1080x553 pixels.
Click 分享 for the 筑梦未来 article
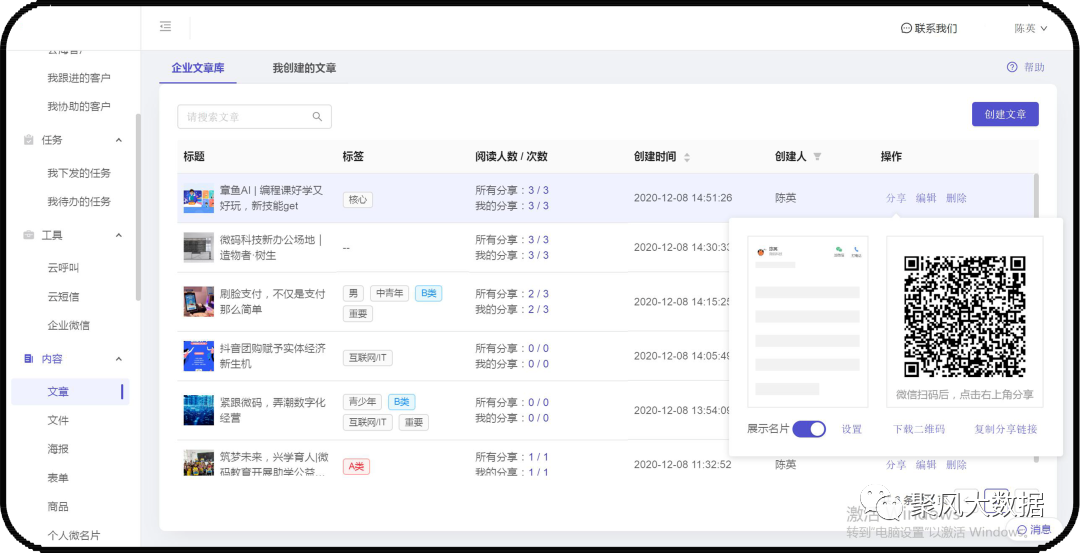point(896,465)
